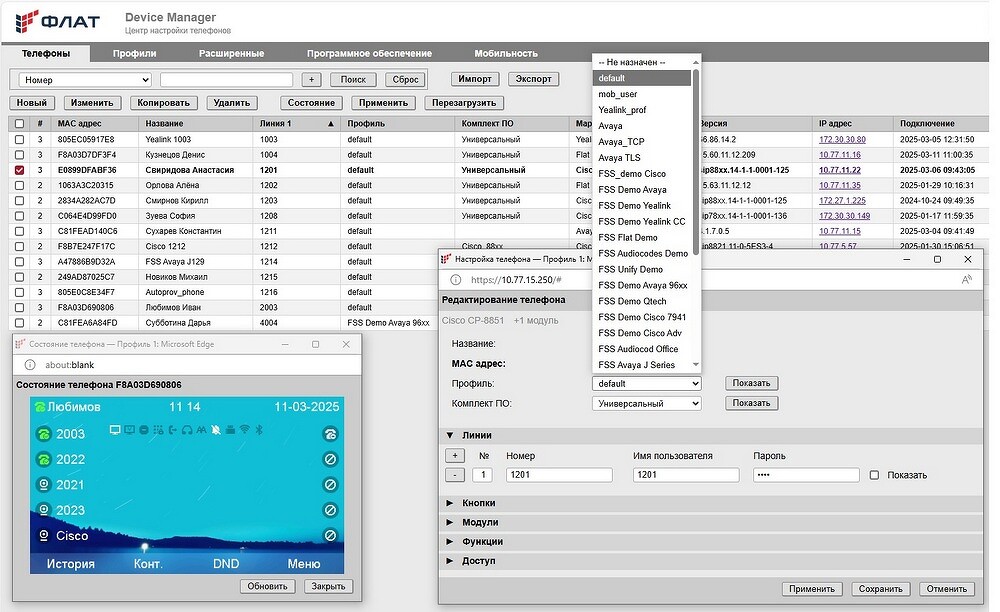Go to the Программное обеспечение tab

(369, 54)
